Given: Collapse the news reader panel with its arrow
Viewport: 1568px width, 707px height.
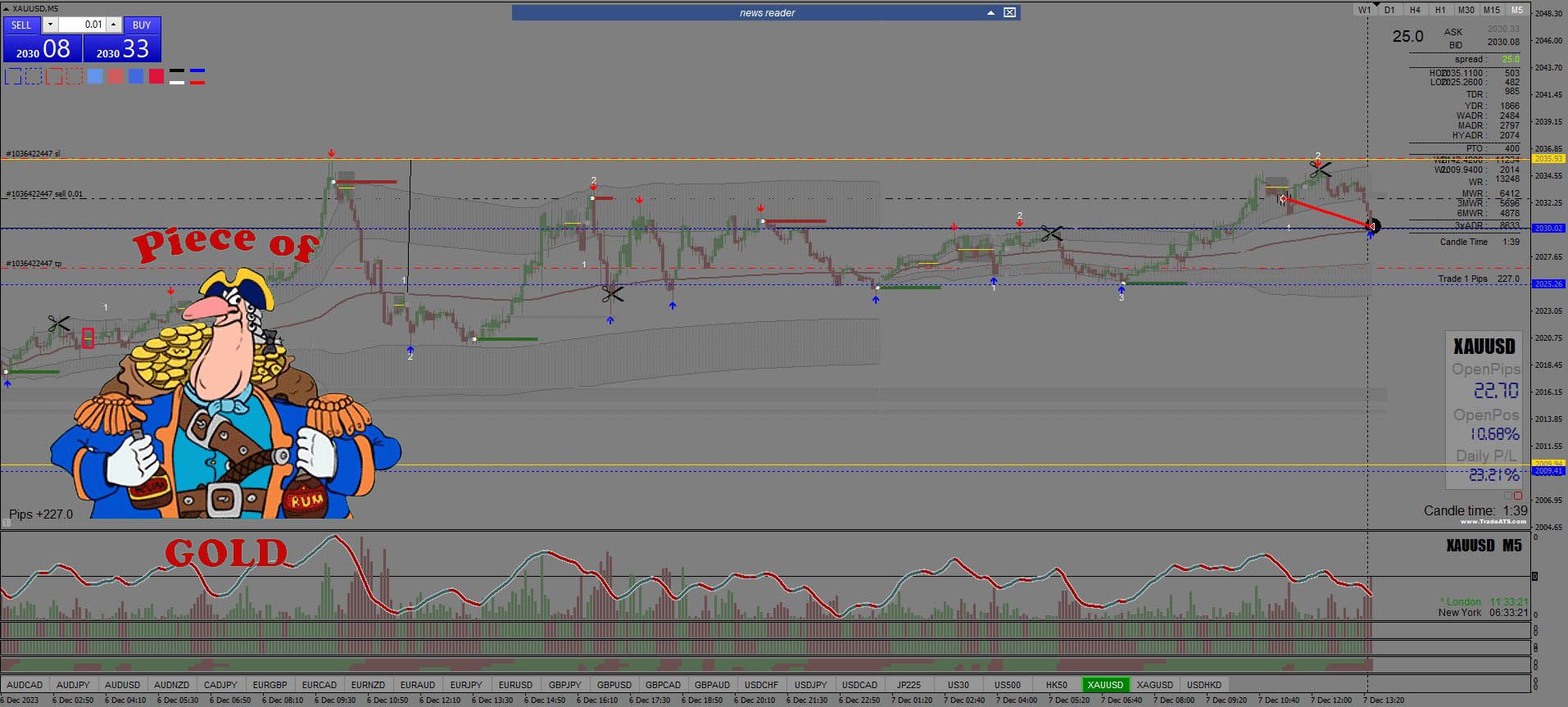Looking at the screenshot, I should click(990, 12).
